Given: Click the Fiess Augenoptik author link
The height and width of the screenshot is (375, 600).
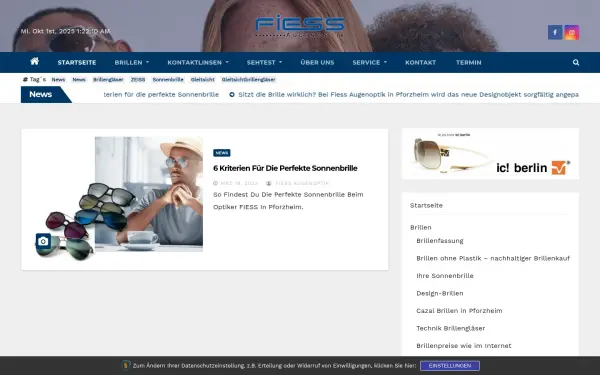Looking at the screenshot, I should tap(302, 183).
